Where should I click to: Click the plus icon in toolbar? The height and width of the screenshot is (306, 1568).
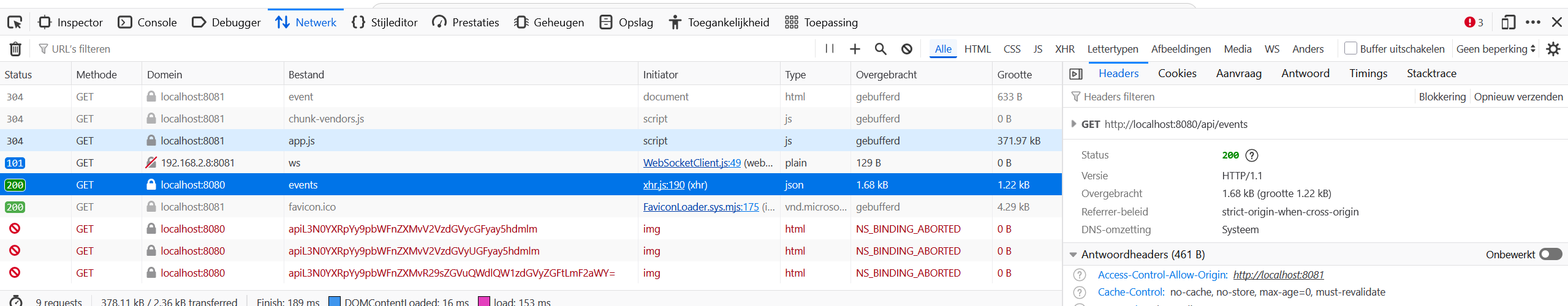[855, 49]
